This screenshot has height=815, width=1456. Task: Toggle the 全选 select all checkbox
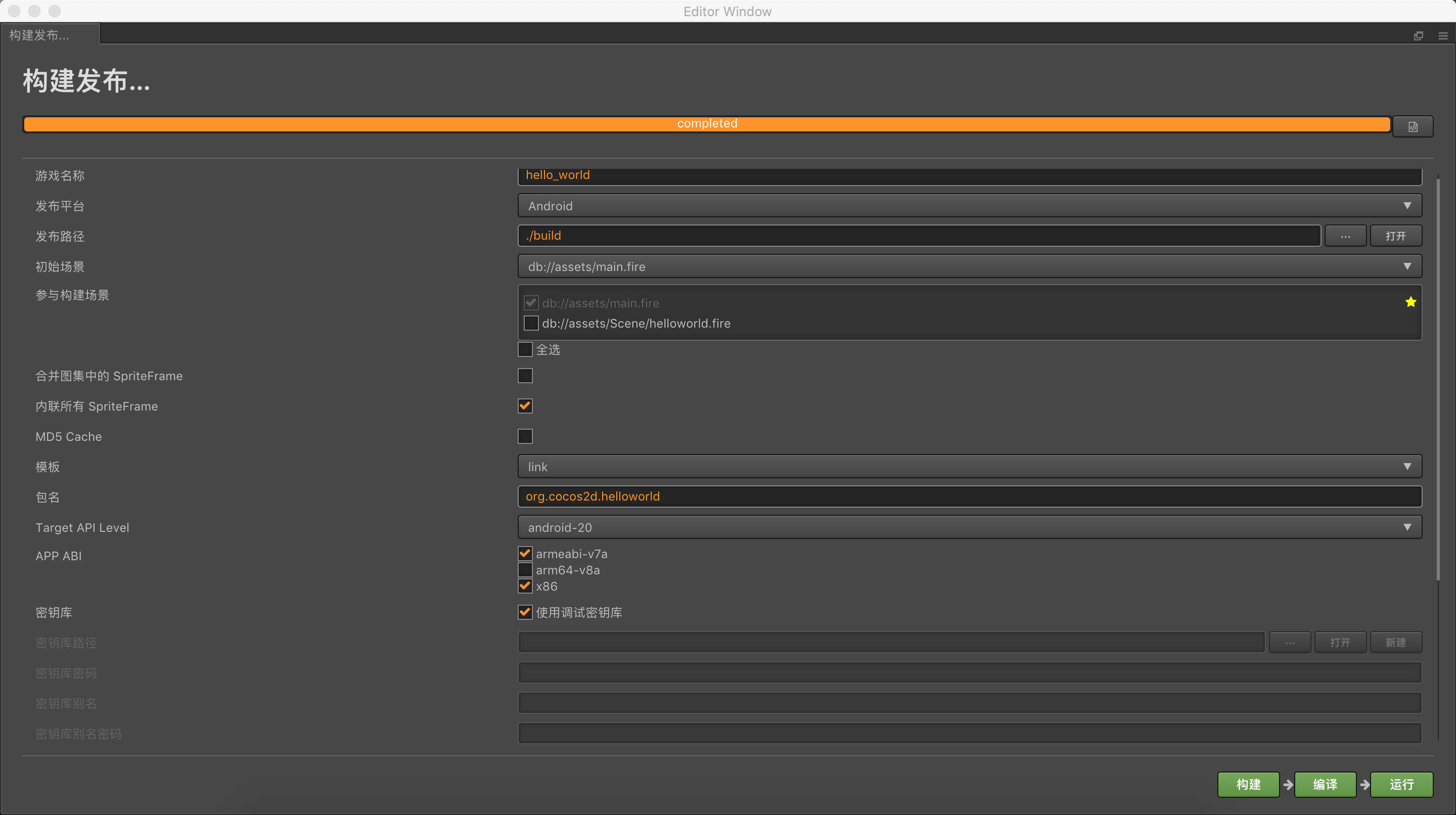(x=525, y=349)
